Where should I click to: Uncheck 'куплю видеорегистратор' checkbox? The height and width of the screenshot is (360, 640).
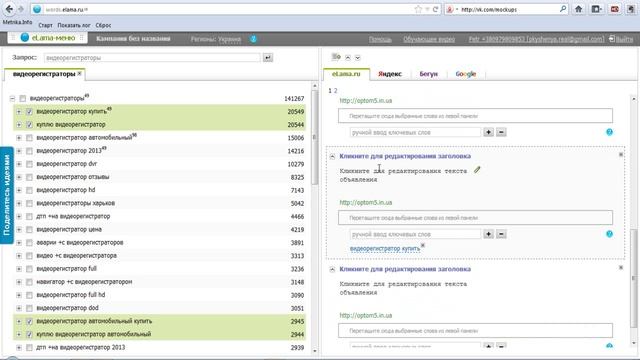[x=29, y=124]
